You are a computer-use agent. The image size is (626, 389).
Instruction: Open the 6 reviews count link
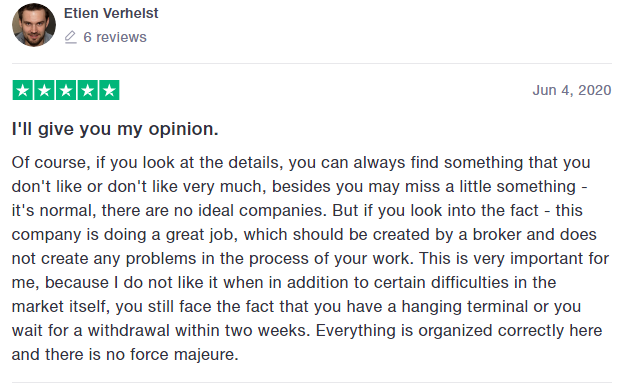coord(115,37)
